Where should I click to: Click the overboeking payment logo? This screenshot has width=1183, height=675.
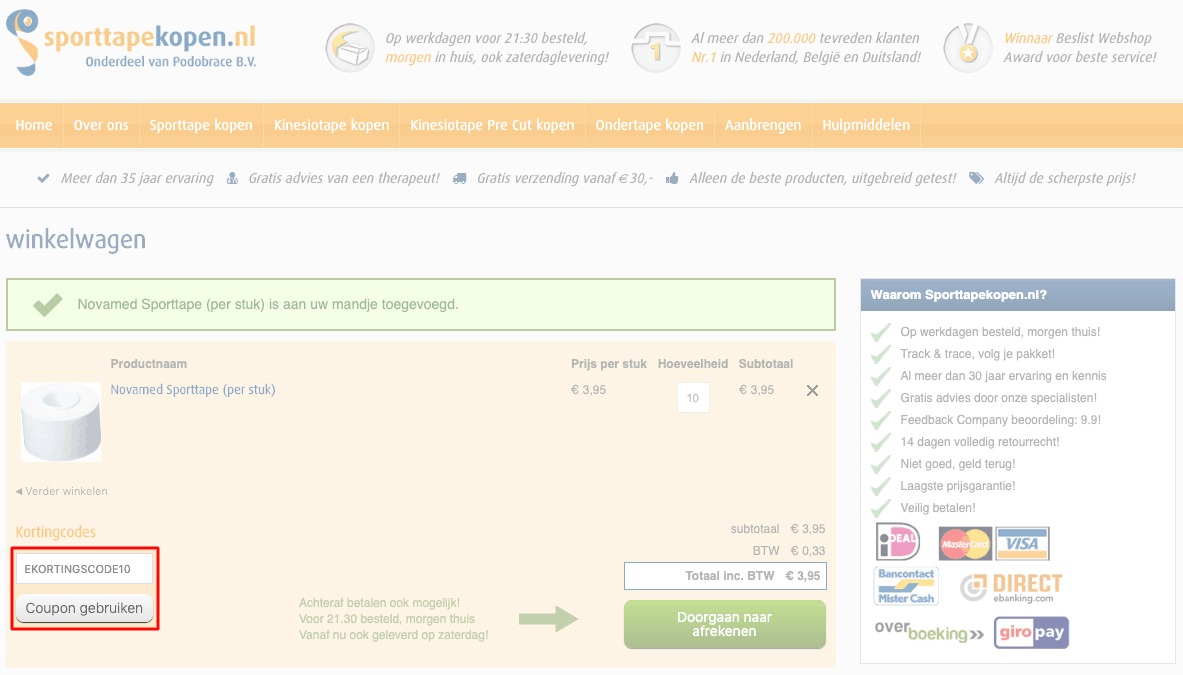pyautogui.click(x=929, y=631)
